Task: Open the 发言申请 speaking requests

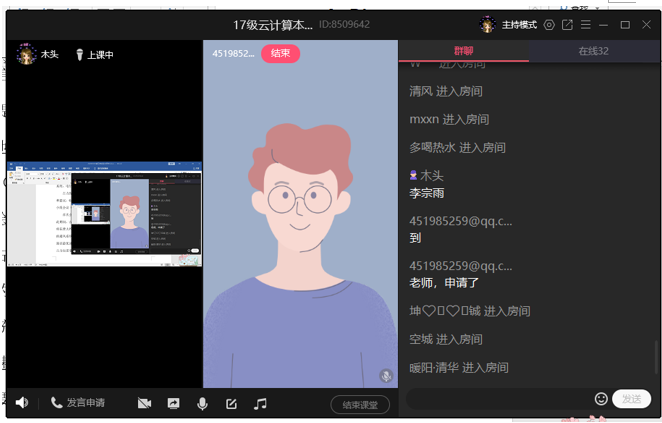Action: 80,403
